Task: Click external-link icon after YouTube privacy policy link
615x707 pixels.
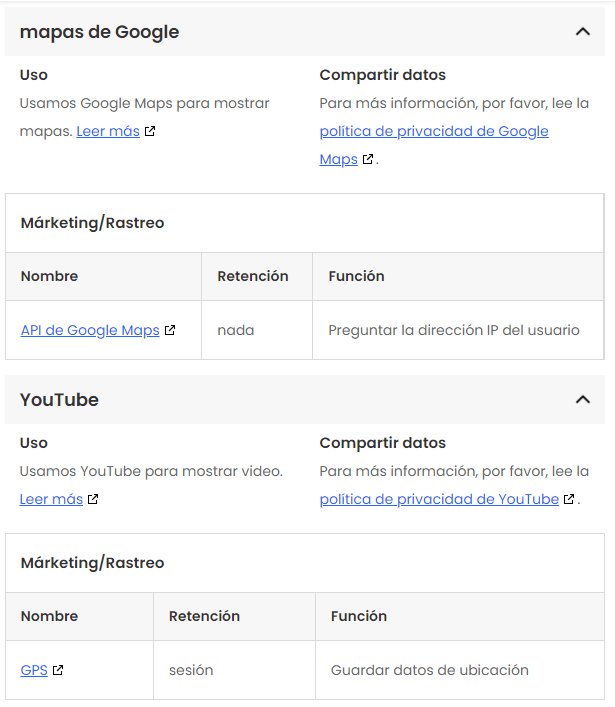Action: [x=569, y=499]
